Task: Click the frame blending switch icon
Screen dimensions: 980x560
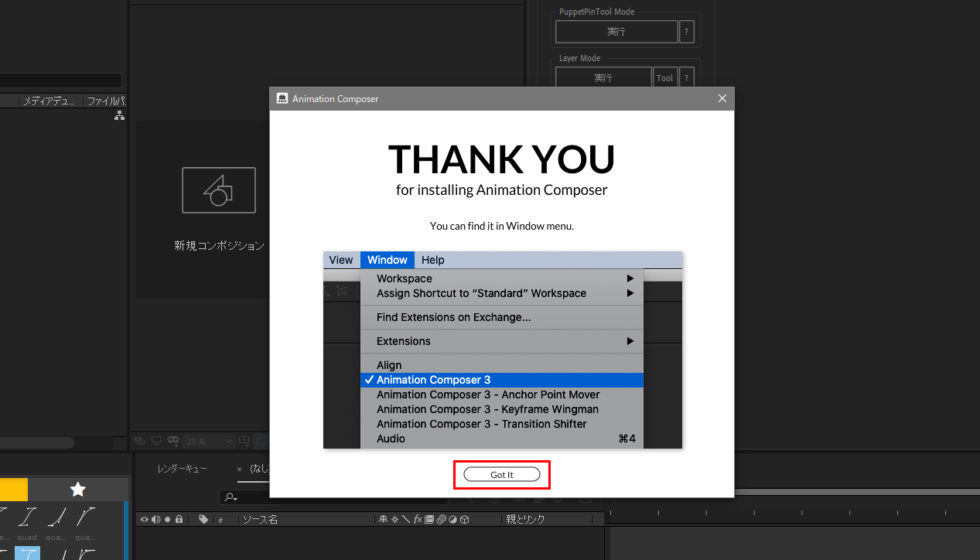Action: pyautogui.click(x=429, y=519)
